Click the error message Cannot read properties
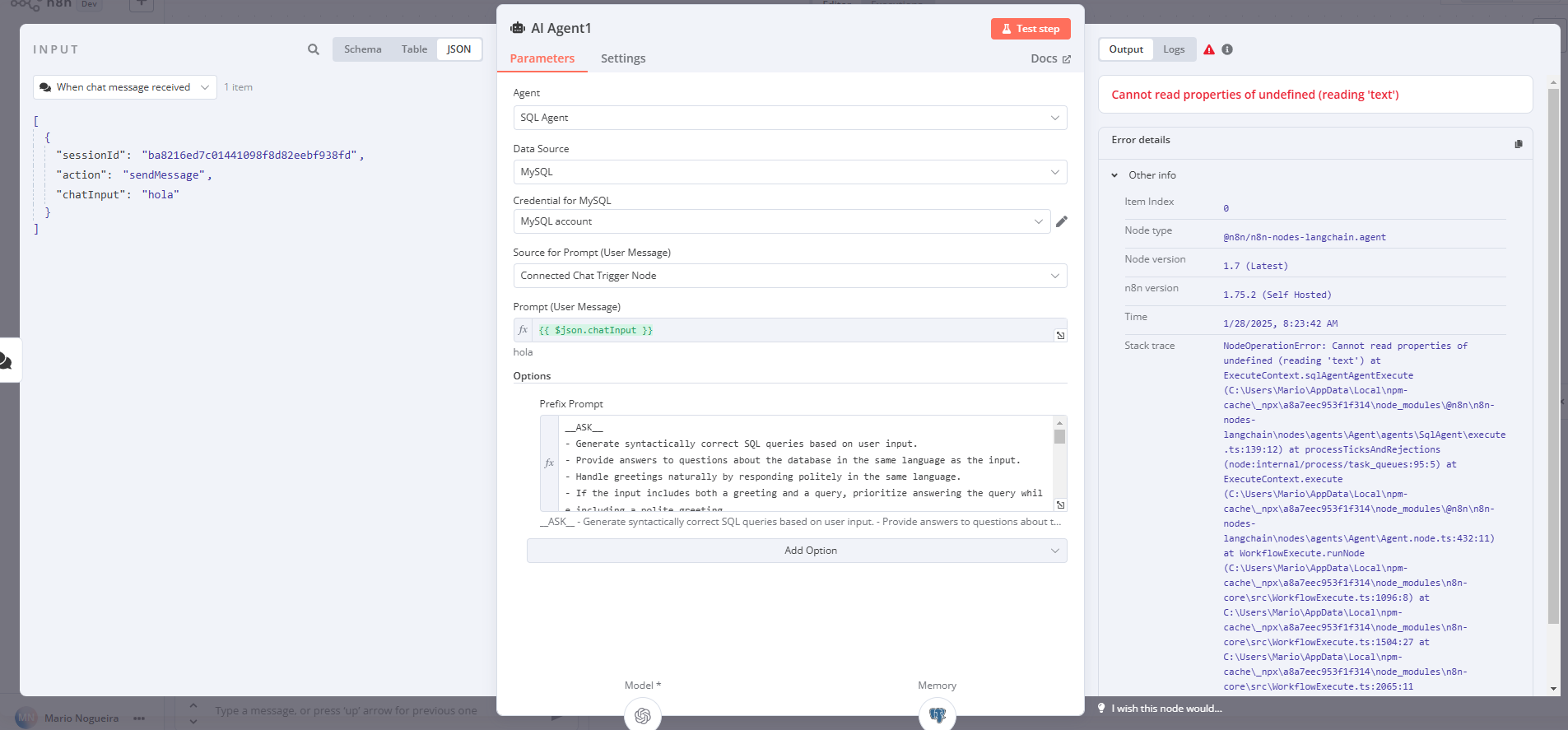 (x=1254, y=95)
